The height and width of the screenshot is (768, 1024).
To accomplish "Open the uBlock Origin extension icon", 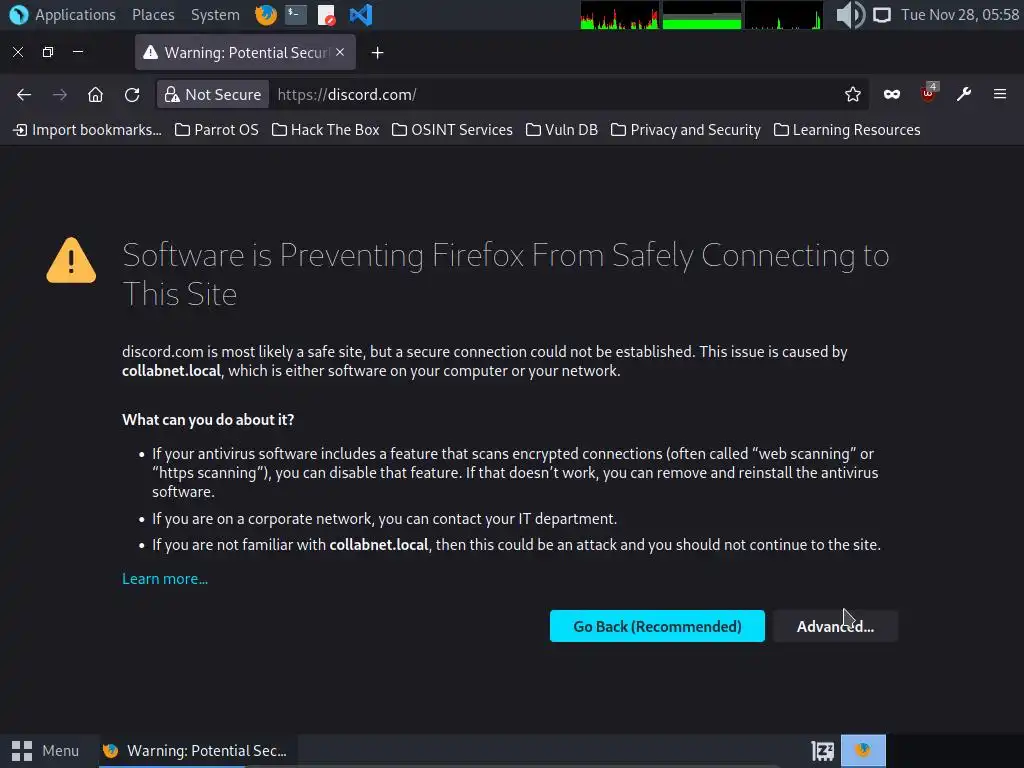I will tap(928, 95).
